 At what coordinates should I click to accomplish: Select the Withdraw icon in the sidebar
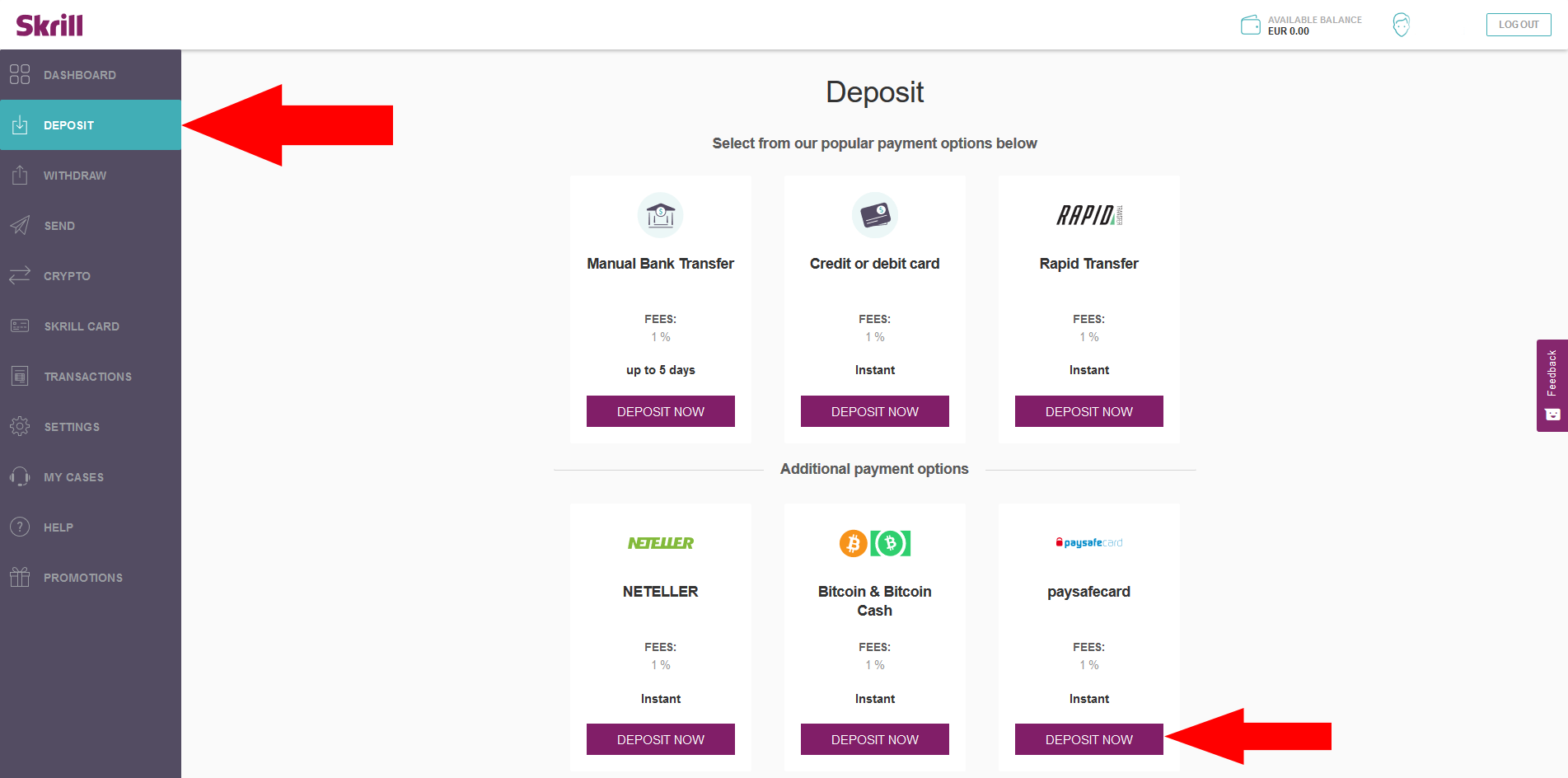pyautogui.click(x=20, y=175)
